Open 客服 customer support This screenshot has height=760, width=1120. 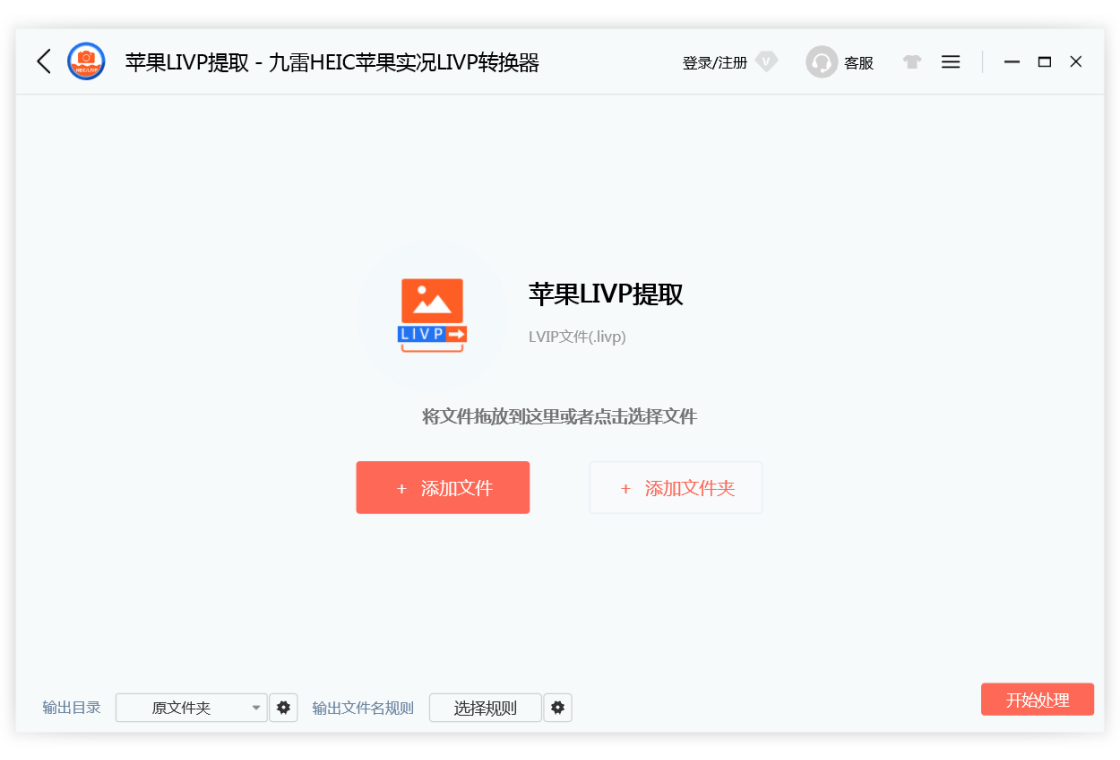pyautogui.click(x=859, y=63)
